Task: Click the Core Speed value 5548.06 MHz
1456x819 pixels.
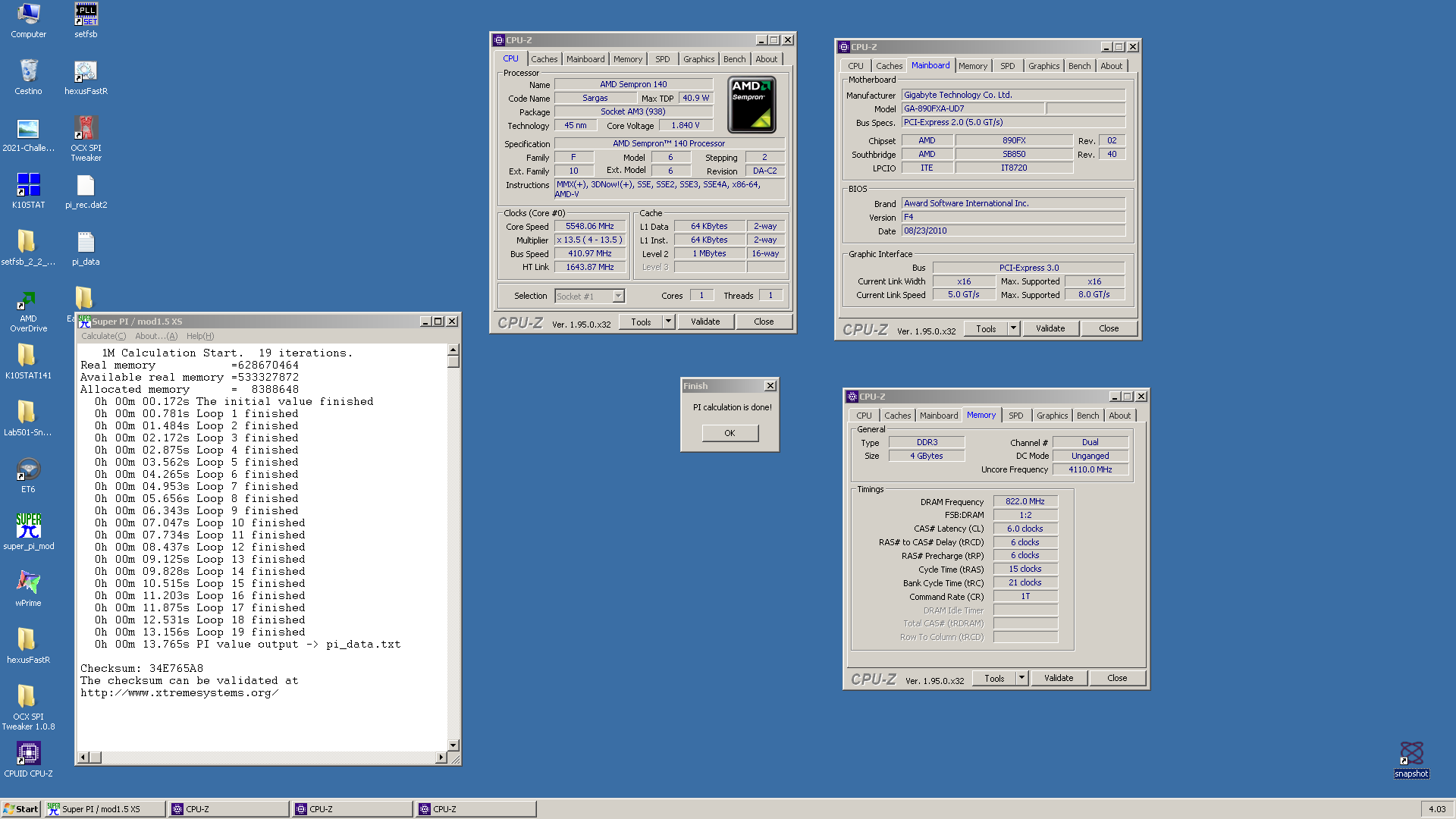Action: [590, 226]
